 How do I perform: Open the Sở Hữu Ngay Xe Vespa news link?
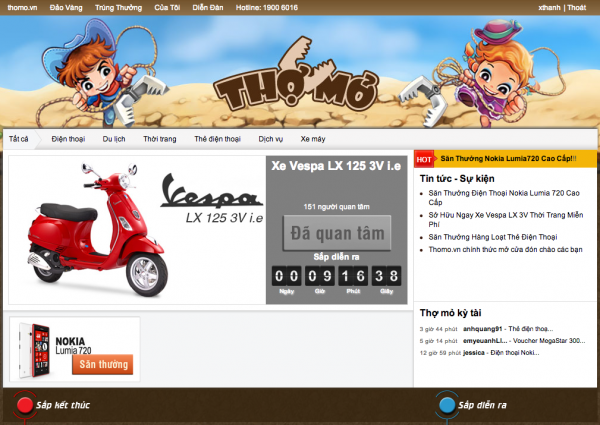pos(497,214)
